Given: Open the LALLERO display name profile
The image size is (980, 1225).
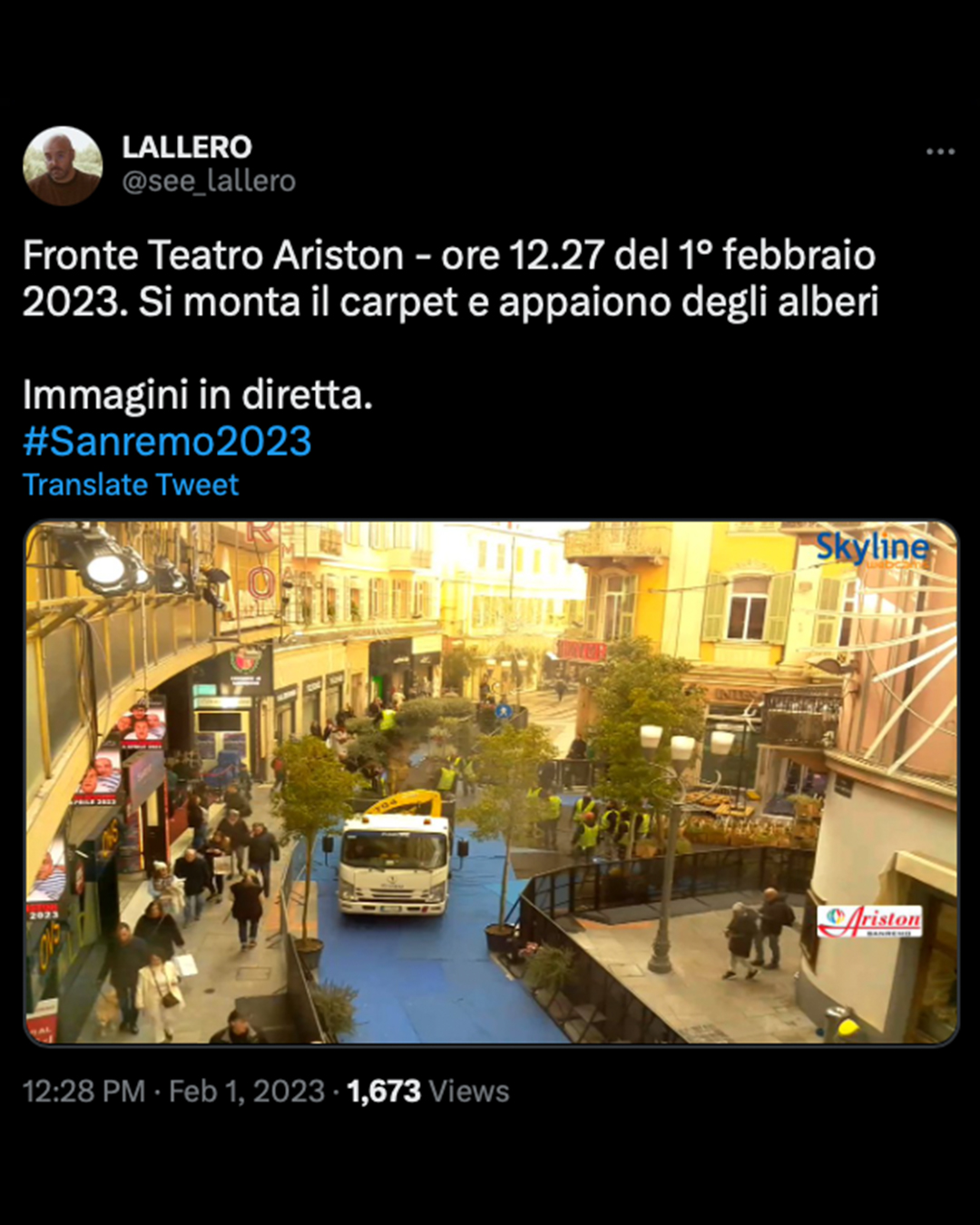Looking at the screenshot, I should click(x=187, y=147).
